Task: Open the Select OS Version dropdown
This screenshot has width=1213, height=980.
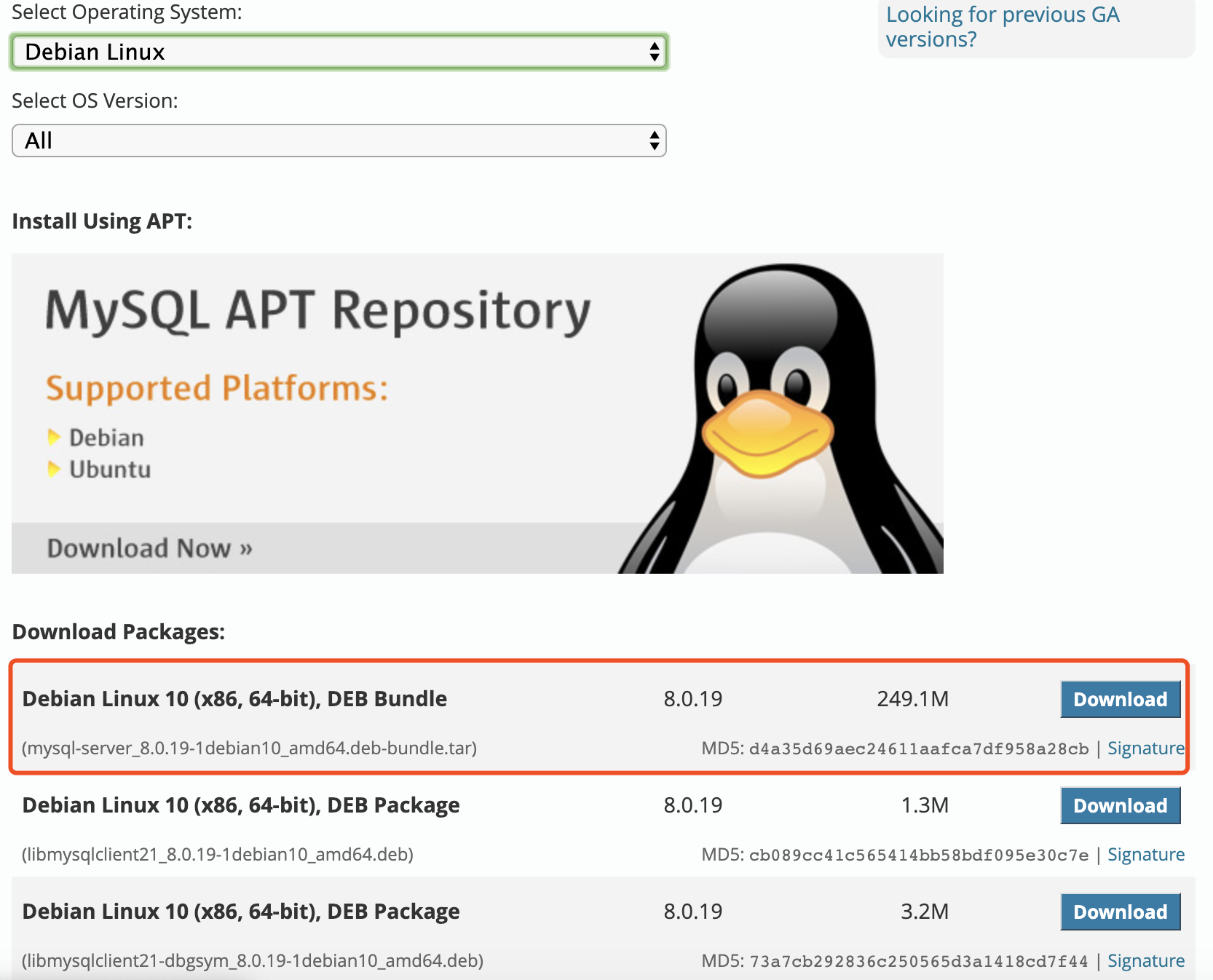Action: 339,141
